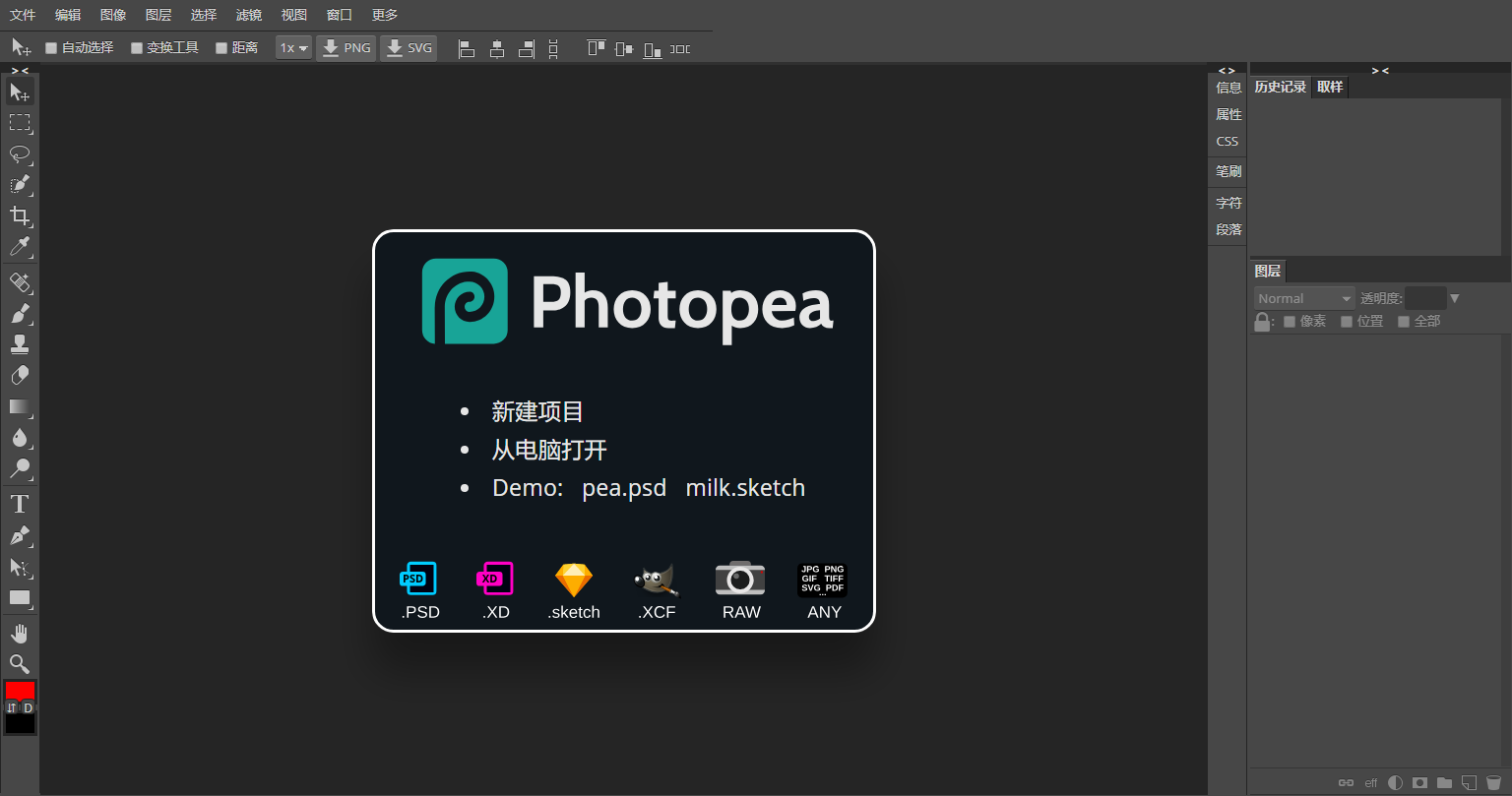Select the Zoom magnifier tool
Viewport: 1512px width, 796px height.
(x=20, y=664)
